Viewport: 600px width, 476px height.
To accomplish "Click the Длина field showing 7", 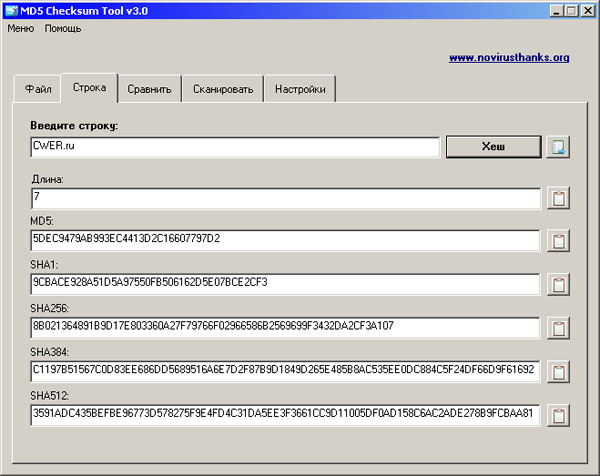I will click(x=286, y=198).
